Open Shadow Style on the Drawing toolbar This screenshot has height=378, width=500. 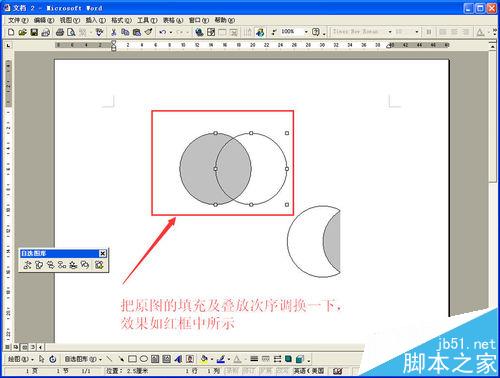point(288,359)
